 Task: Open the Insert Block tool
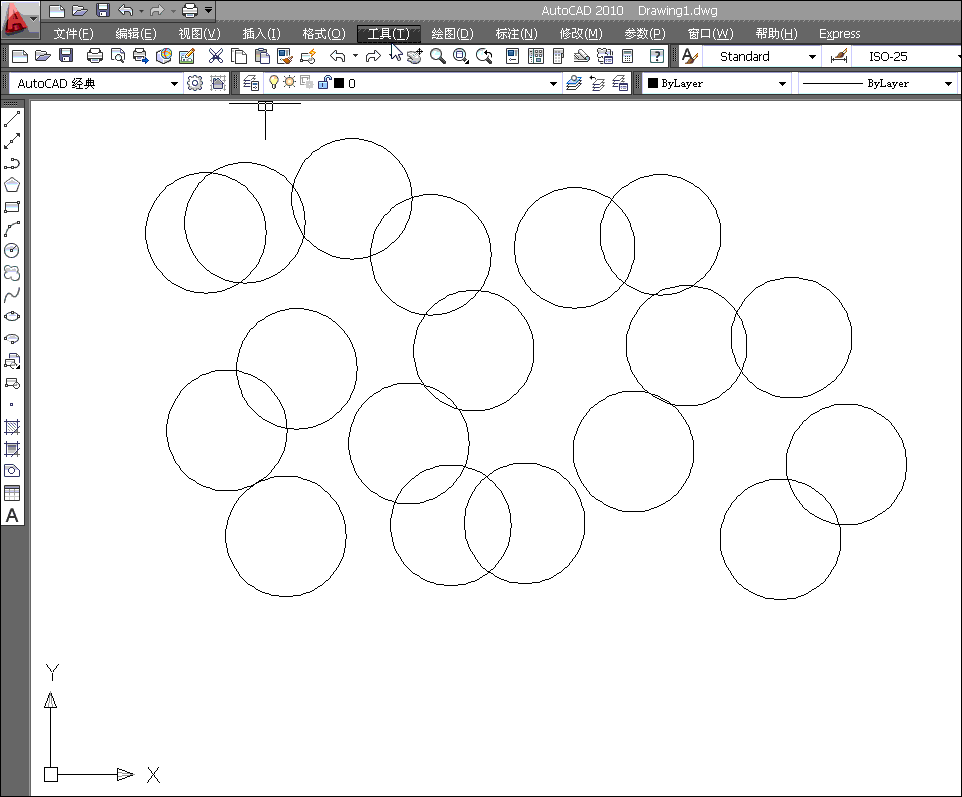(x=12, y=361)
